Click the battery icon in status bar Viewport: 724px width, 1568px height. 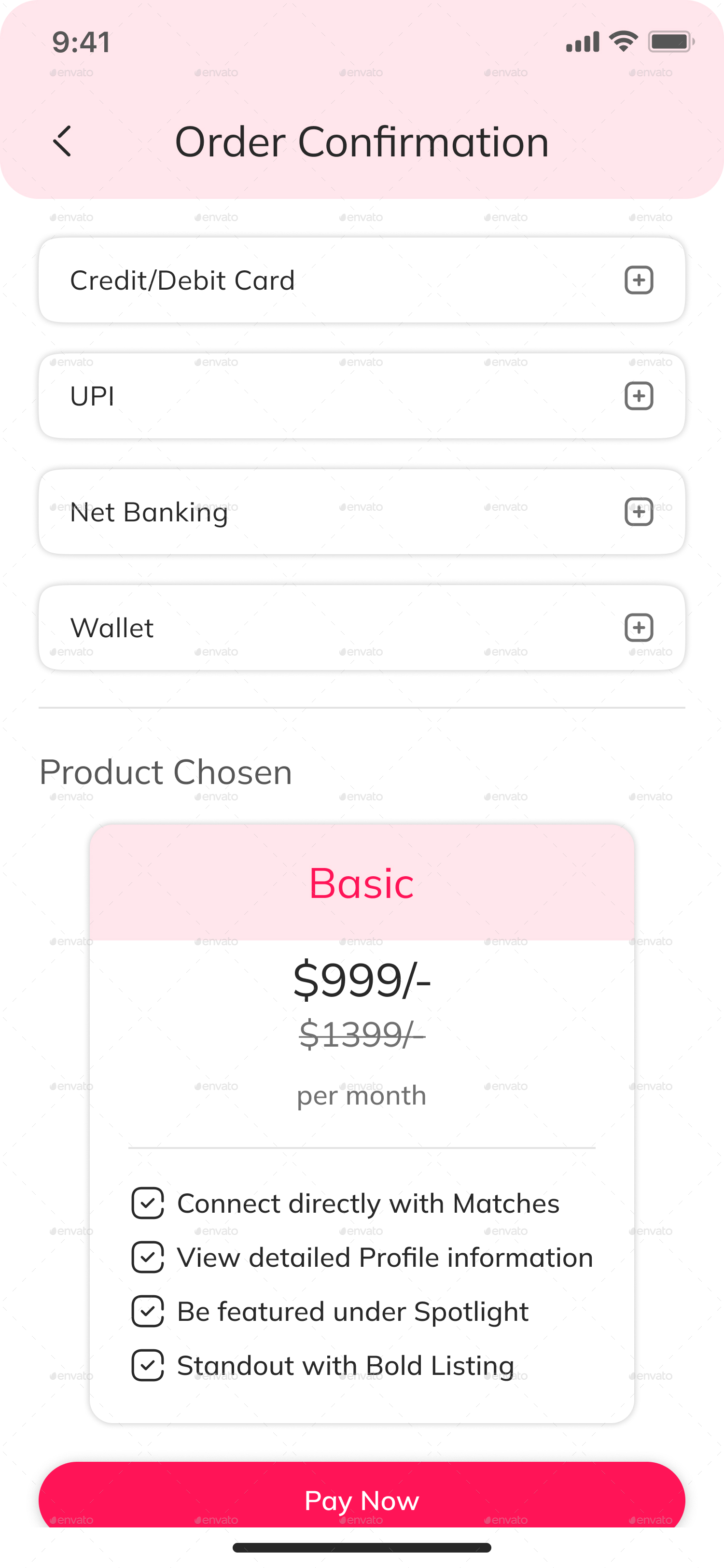point(671,41)
